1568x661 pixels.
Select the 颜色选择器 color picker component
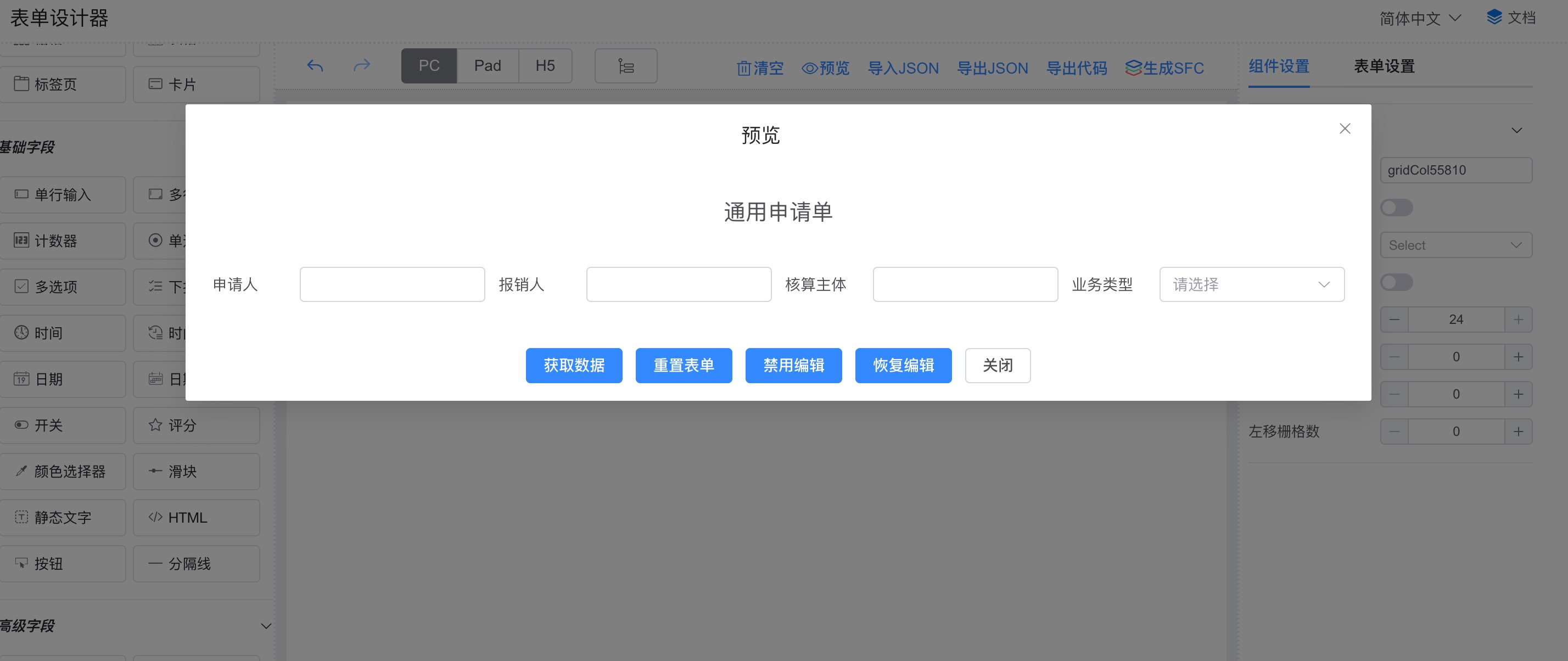click(63, 471)
